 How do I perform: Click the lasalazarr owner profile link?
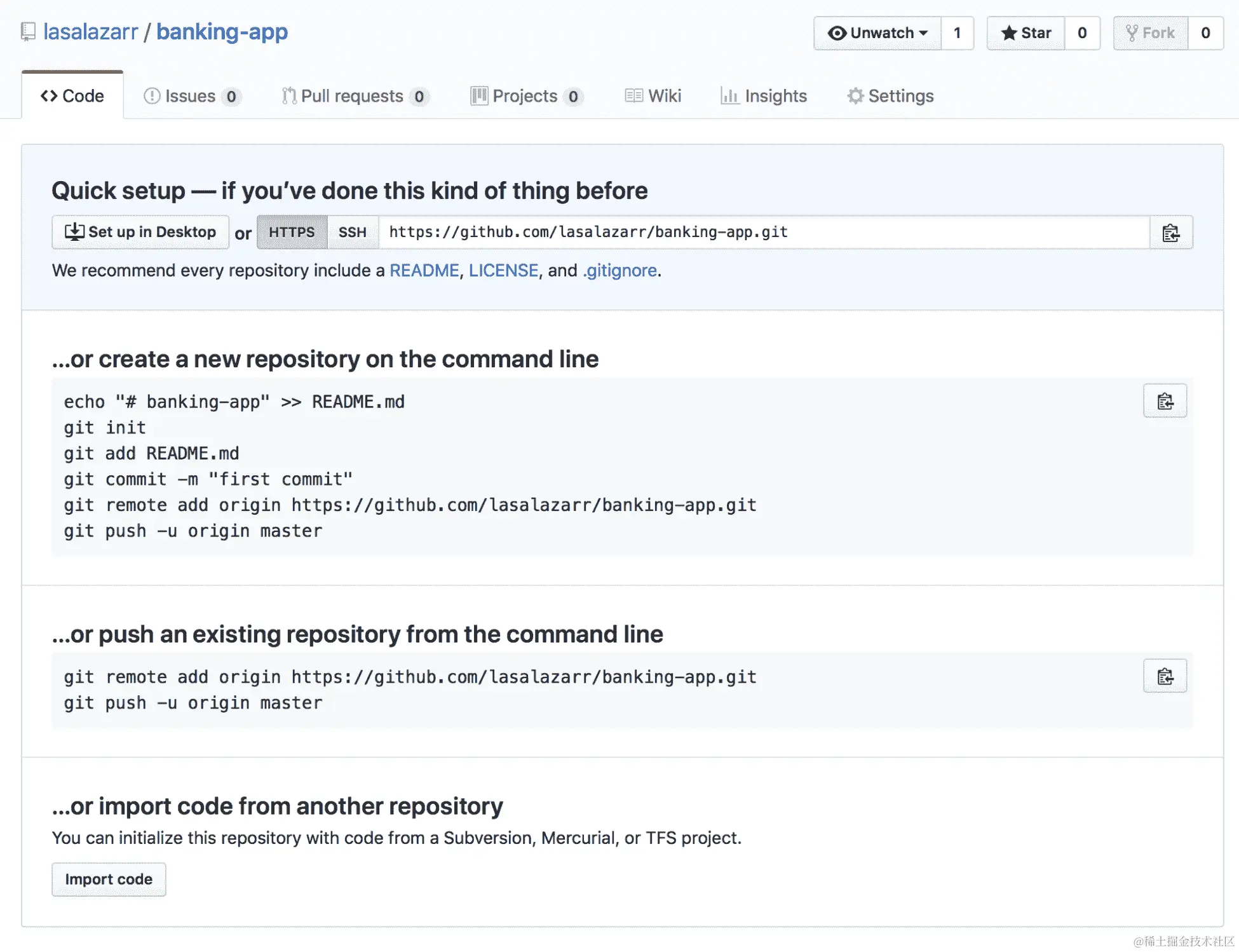90,32
